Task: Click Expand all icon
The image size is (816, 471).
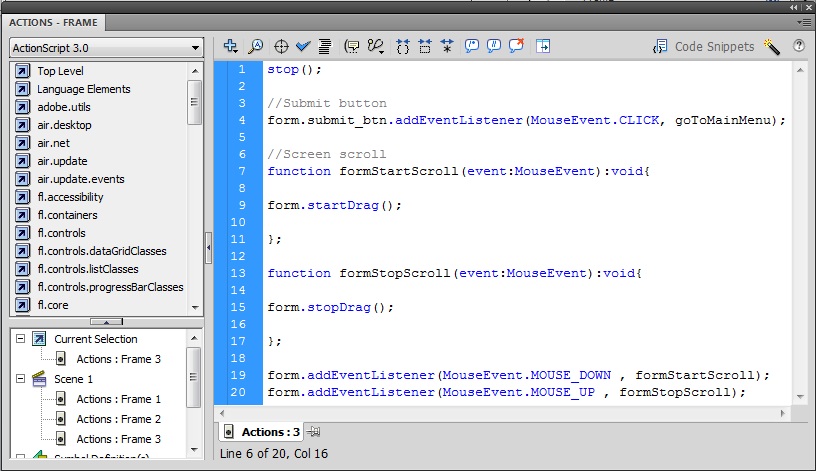Action: (x=447, y=46)
